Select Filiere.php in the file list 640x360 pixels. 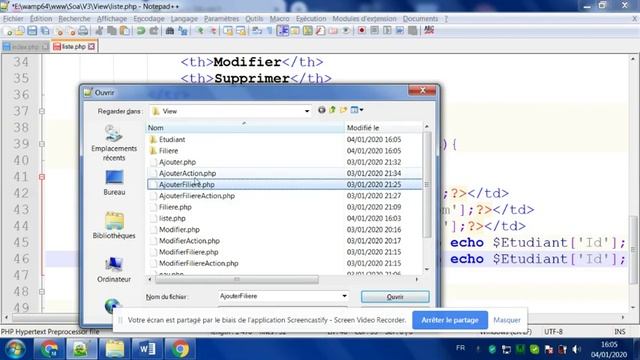coord(284,207)
